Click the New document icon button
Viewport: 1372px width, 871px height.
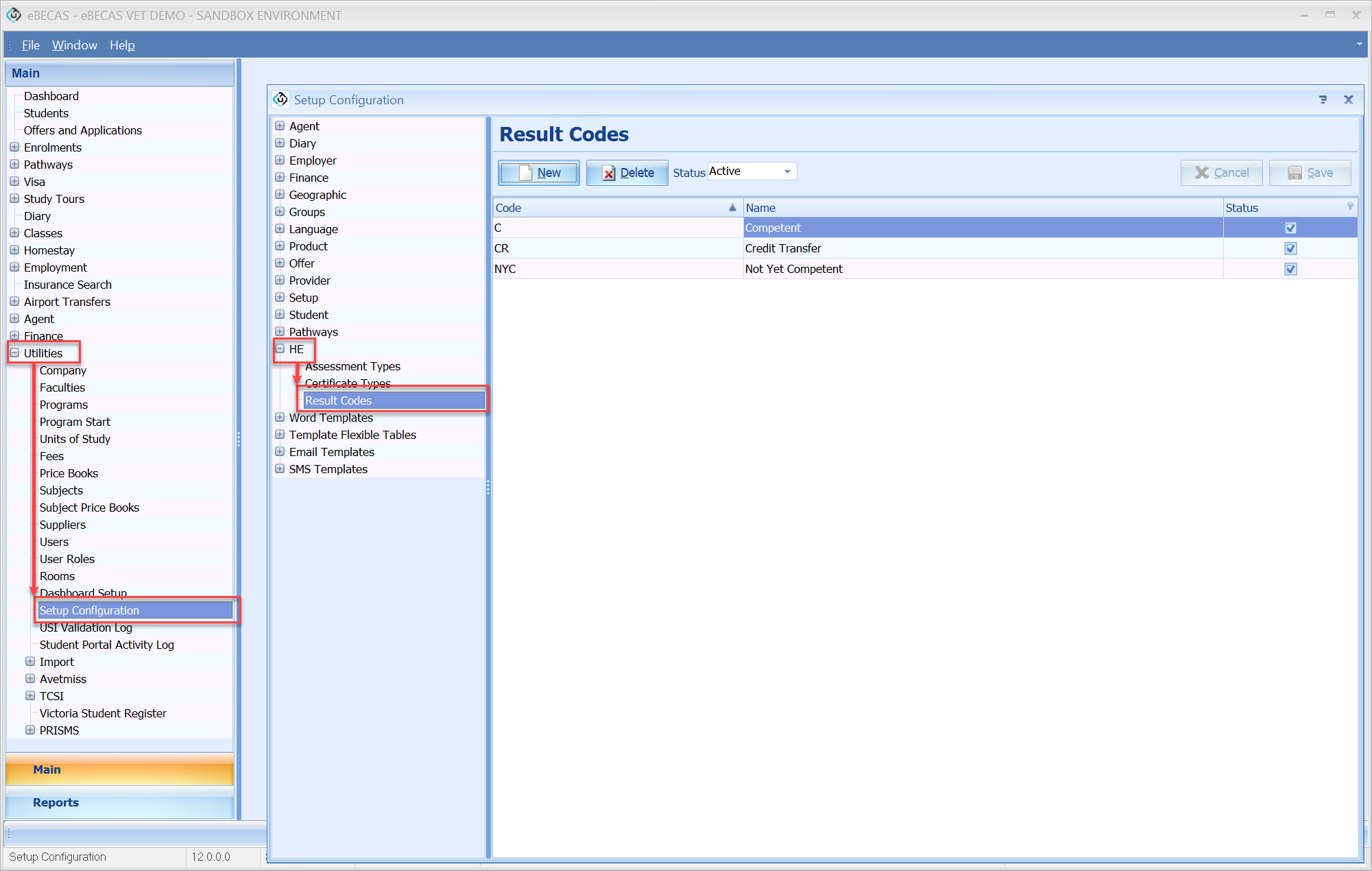[x=526, y=173]
